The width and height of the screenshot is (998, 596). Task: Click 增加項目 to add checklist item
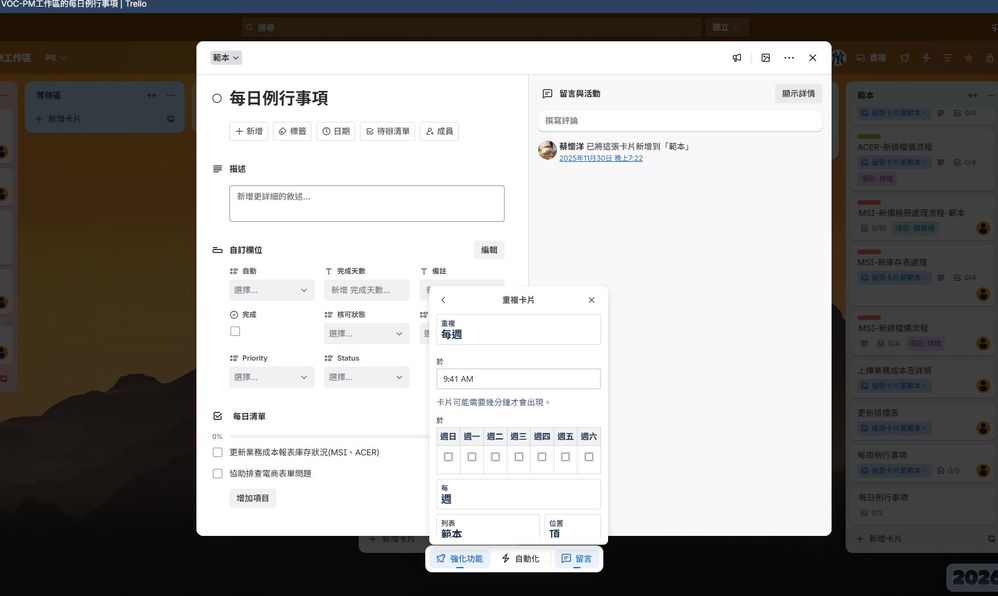pyautogui.click(x=252, y=497)
